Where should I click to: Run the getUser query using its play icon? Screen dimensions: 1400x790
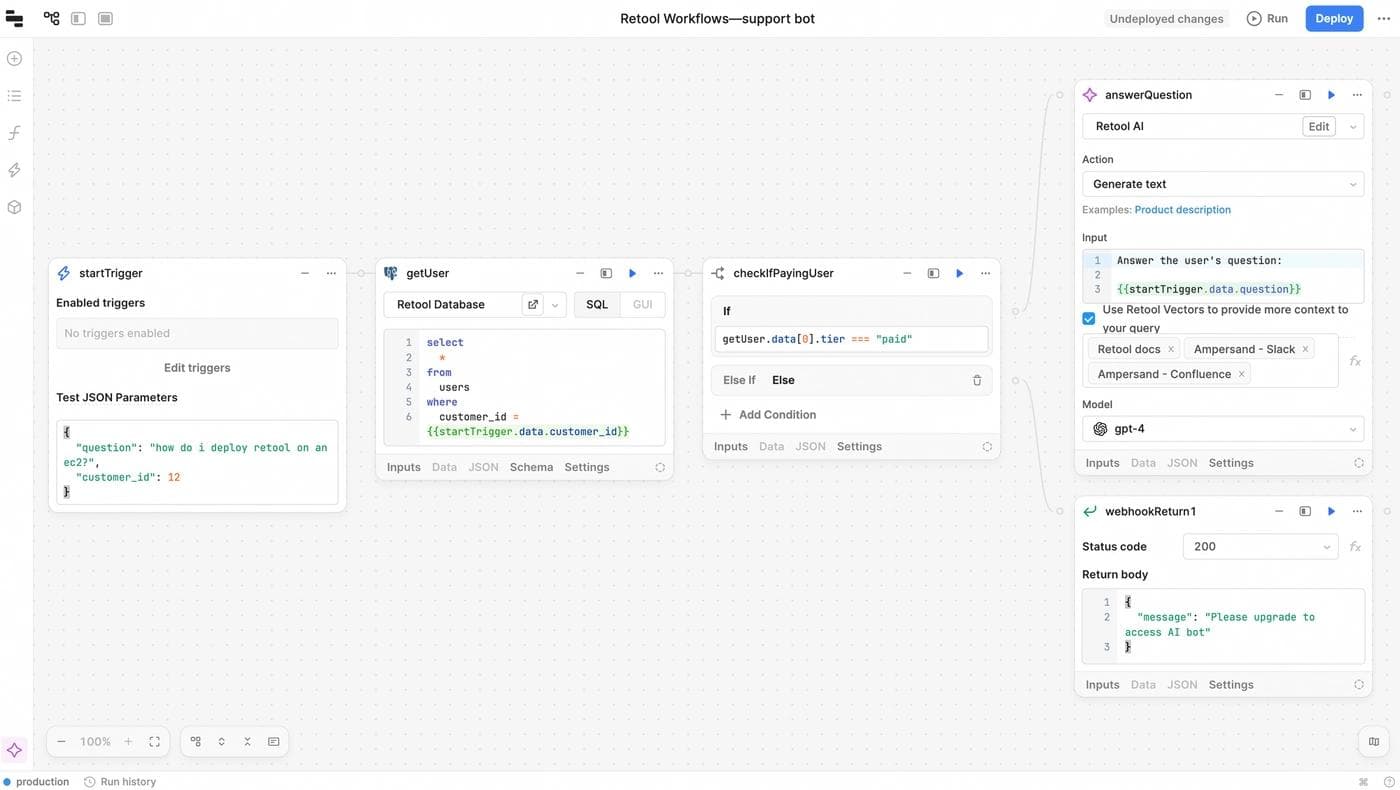coord(632,272)
